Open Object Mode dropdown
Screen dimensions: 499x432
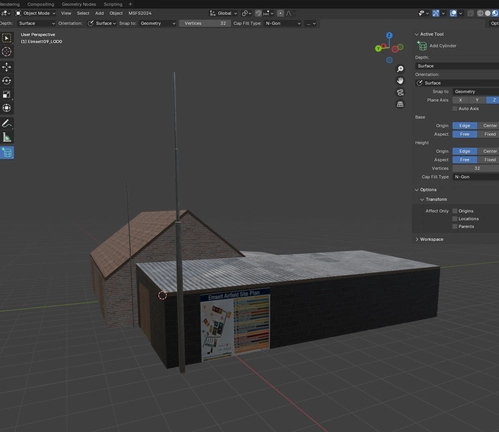[36, 13]
